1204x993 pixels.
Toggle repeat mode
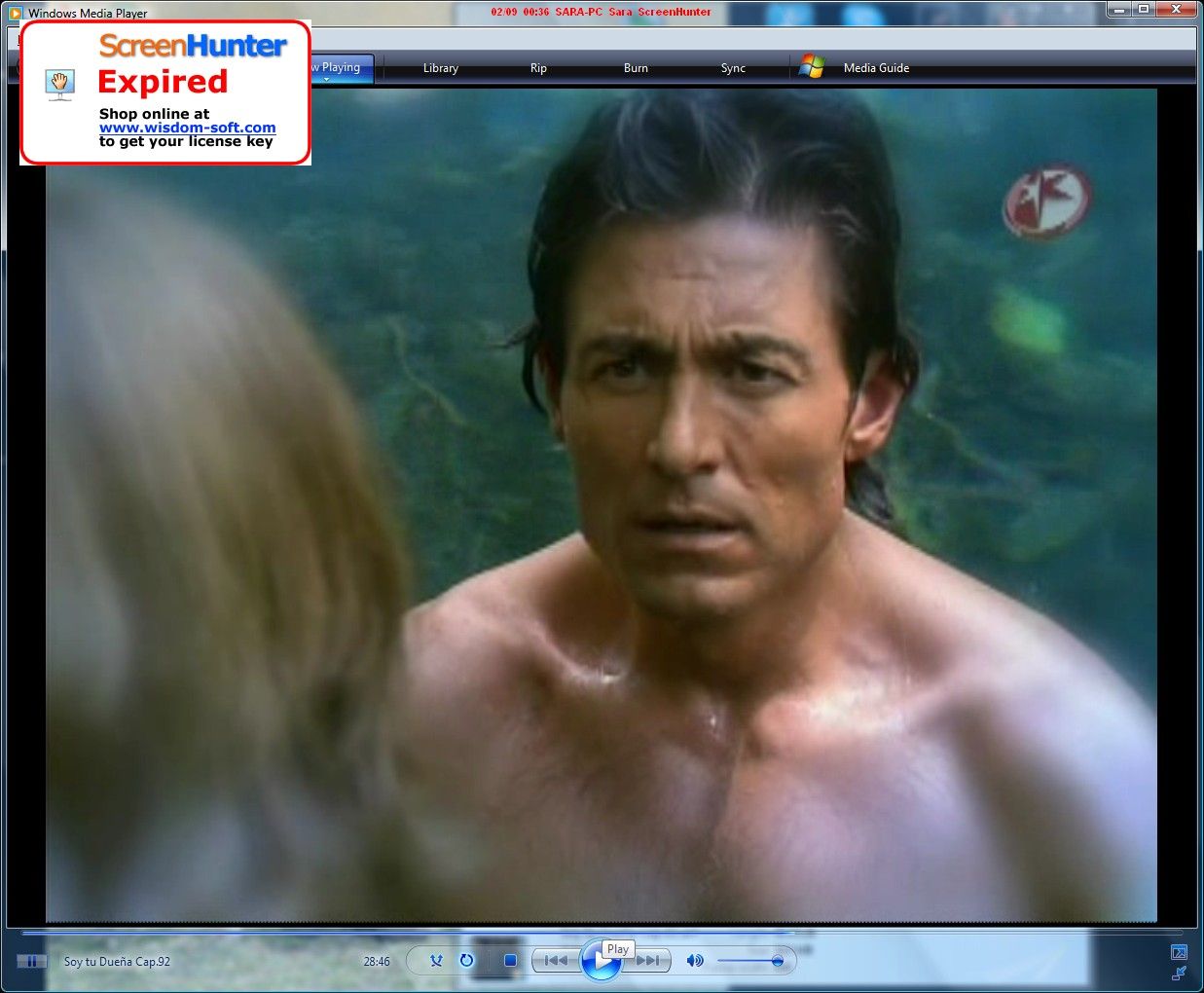click(x=467, y=961)
